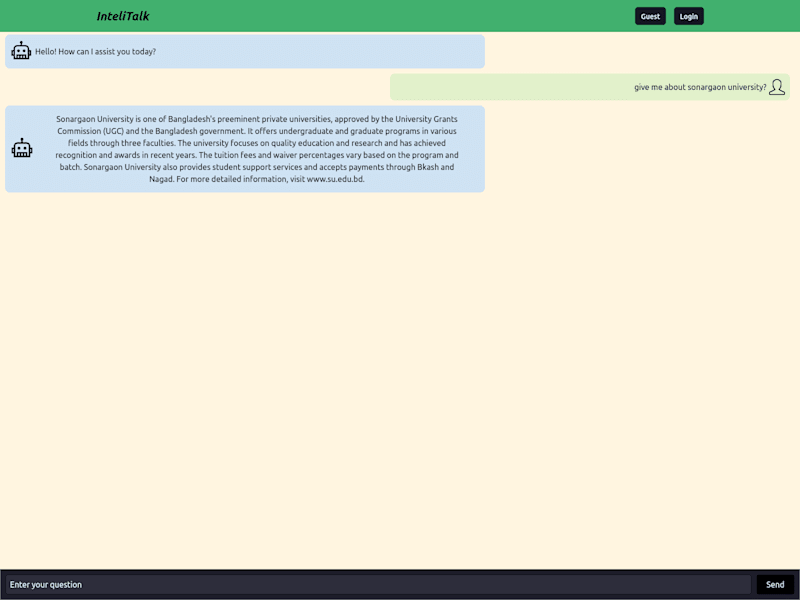Image resolution: width=800 pixels, height=600 pixels.
Task: Click the line starting 'fields through three faculties'
Action: 257,143
